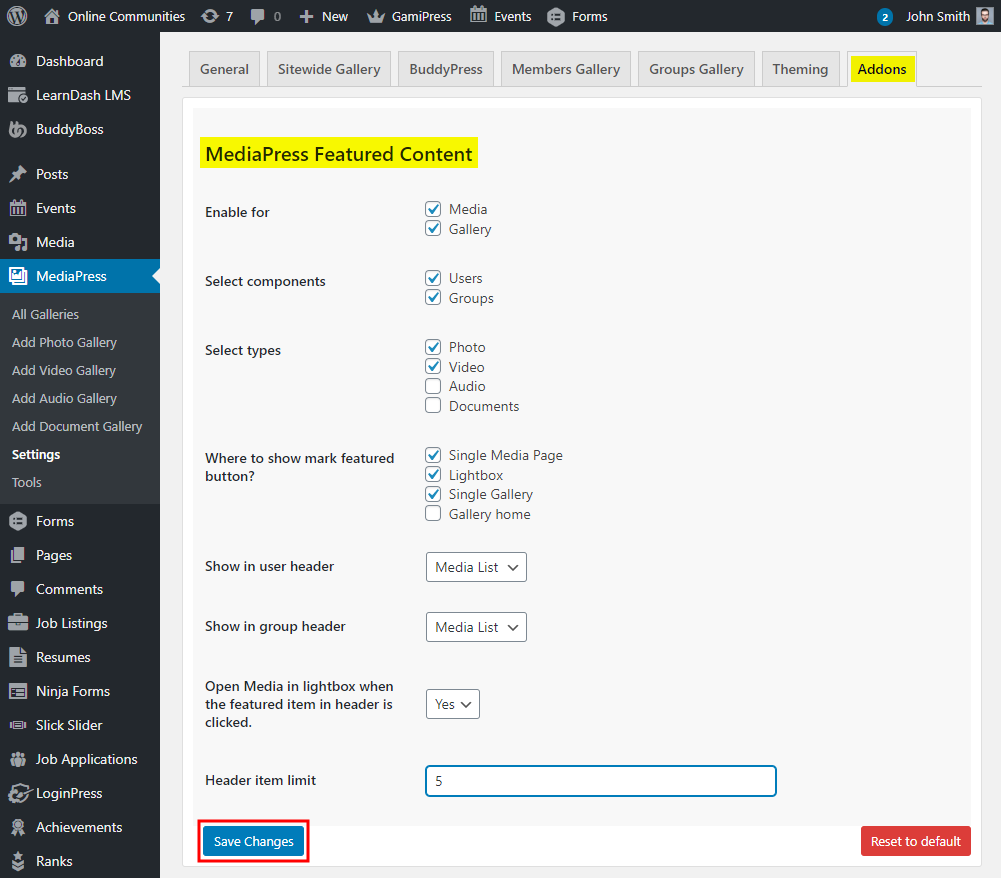Click the Header item limit input field
1001x878 pixels.
click(600, 781)
